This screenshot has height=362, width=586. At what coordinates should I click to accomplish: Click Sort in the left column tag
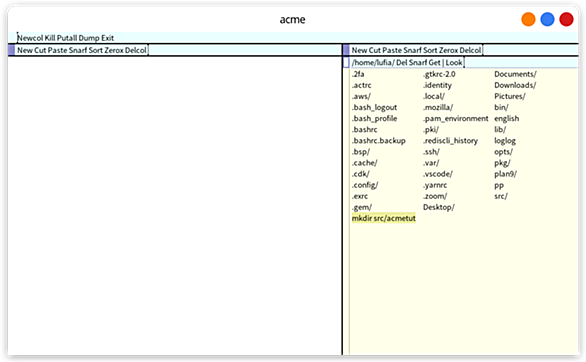pyautogui.click(x=96, y=50)
